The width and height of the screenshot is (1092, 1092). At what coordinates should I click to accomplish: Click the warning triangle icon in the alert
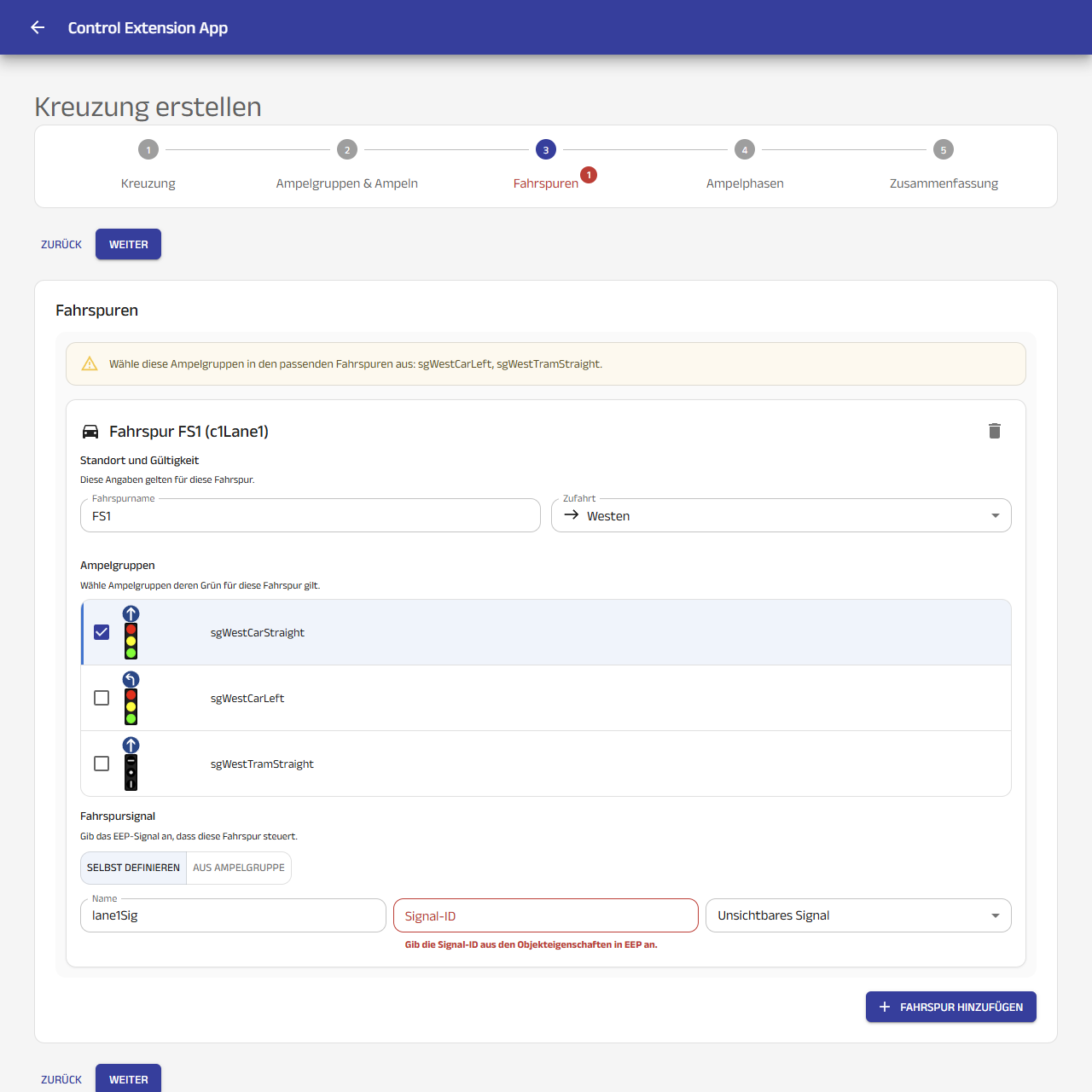click(90, 363)
